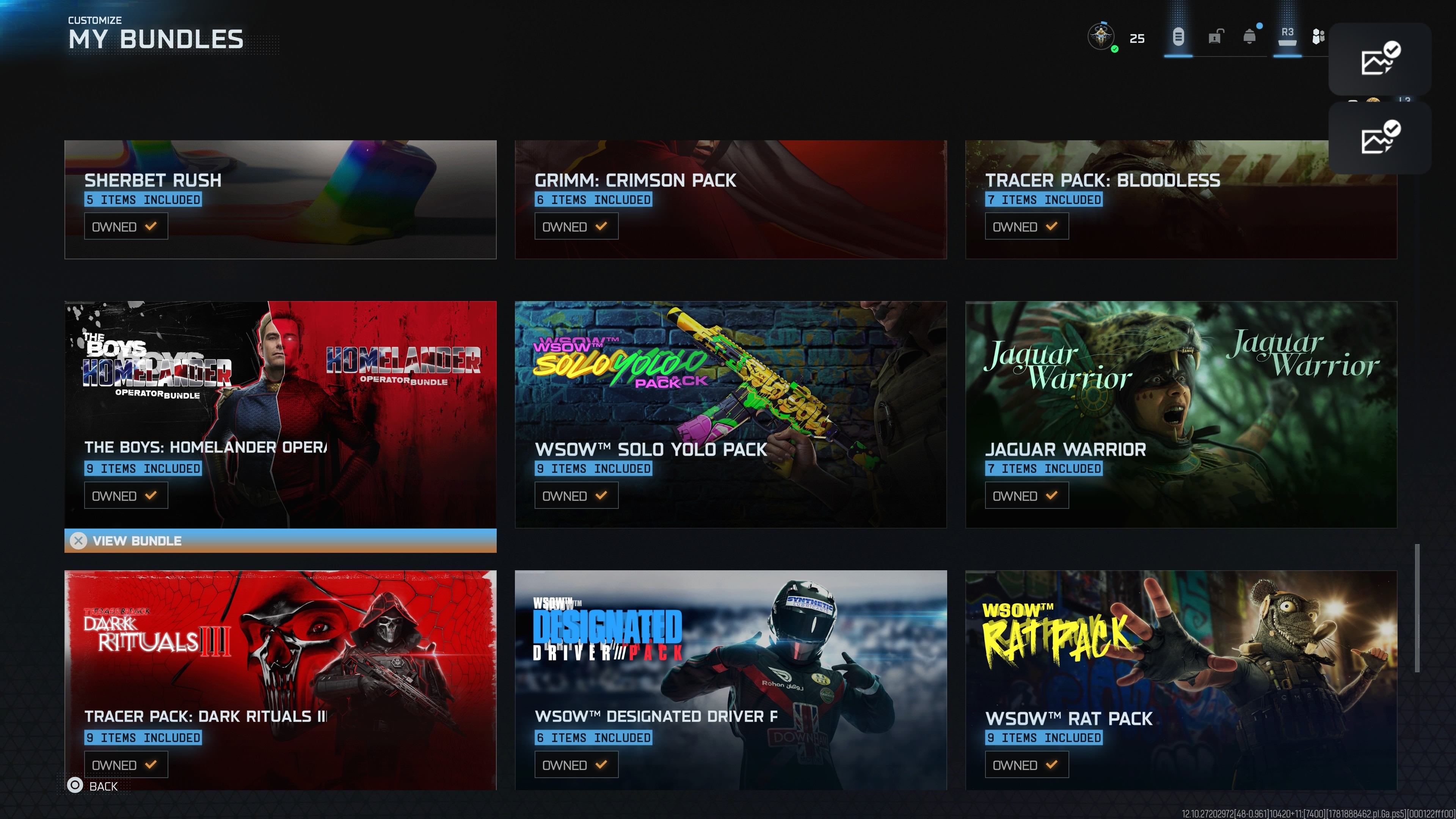
Task: Click Owned on WSOW Rat Pack
Action: pyautogui.click(x=1026, y=765)
